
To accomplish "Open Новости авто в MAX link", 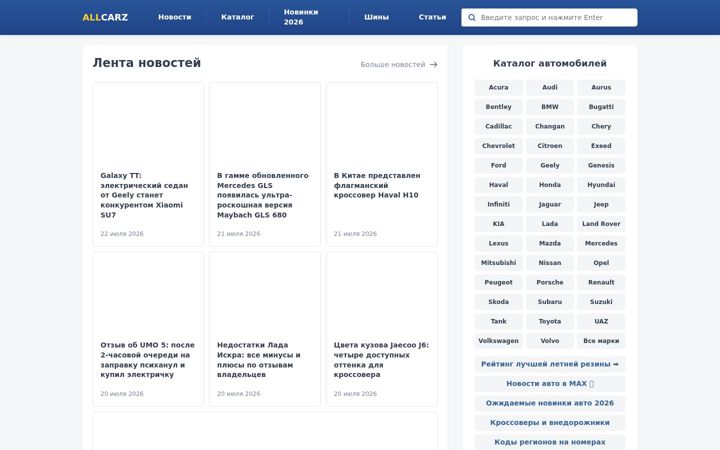I will click(x=550, y=384).
